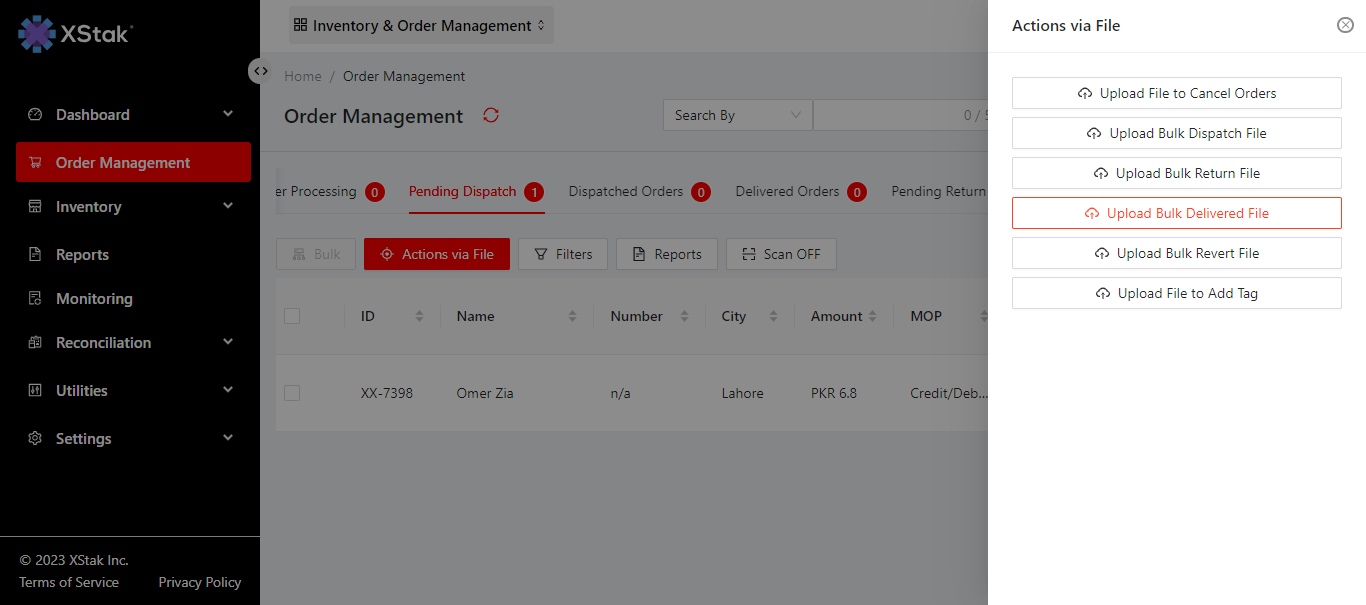
Task: Open the Search By dropdown
Action: (x=738, y=115)
